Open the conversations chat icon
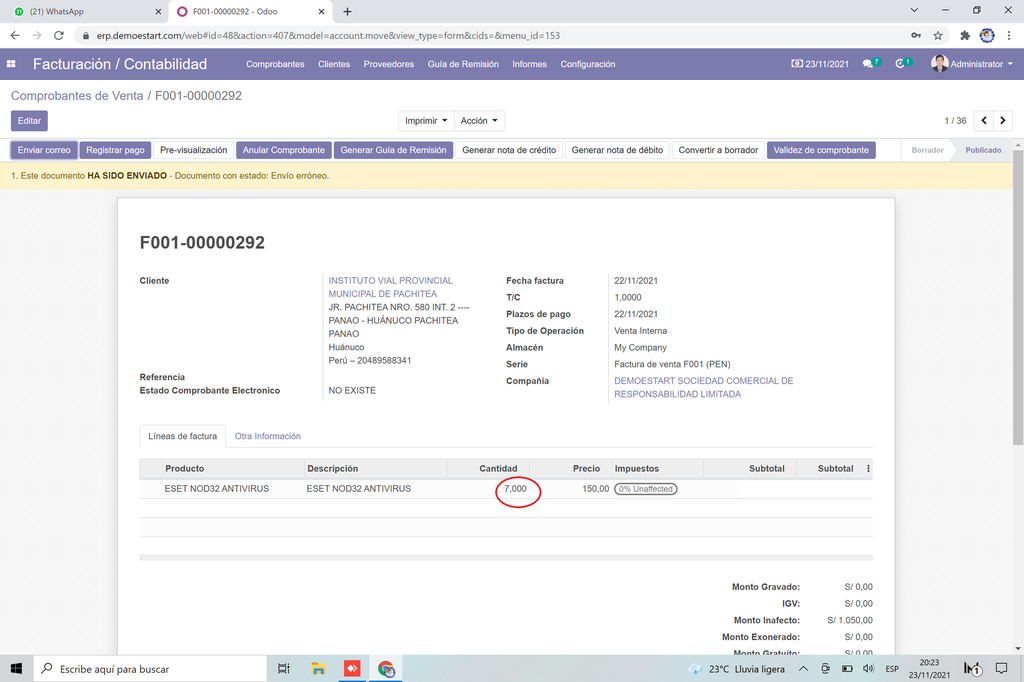 point(868,64)
